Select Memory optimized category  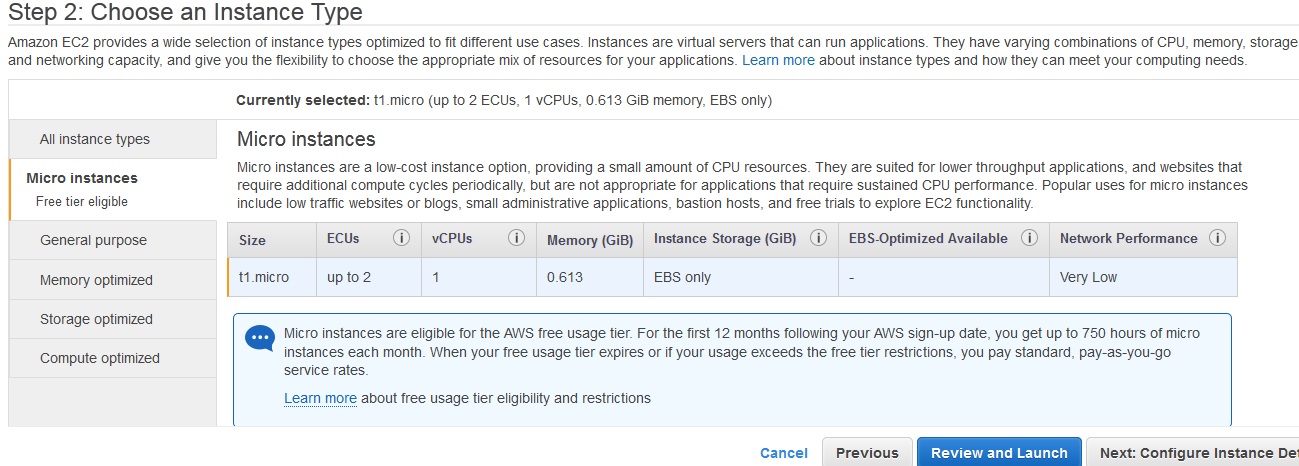(112, 280)
